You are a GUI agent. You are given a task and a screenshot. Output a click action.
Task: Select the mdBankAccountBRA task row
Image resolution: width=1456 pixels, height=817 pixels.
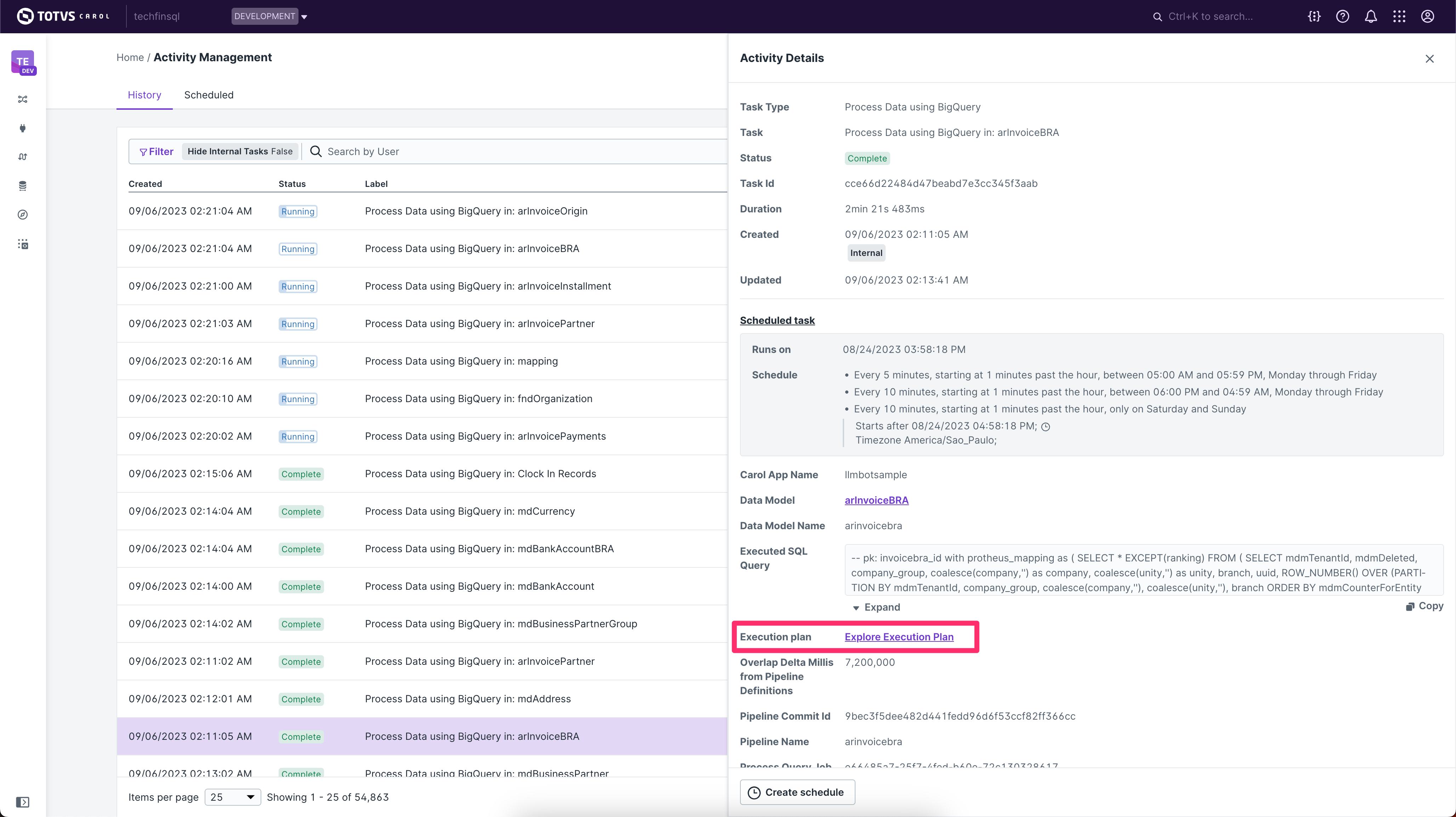422,549
